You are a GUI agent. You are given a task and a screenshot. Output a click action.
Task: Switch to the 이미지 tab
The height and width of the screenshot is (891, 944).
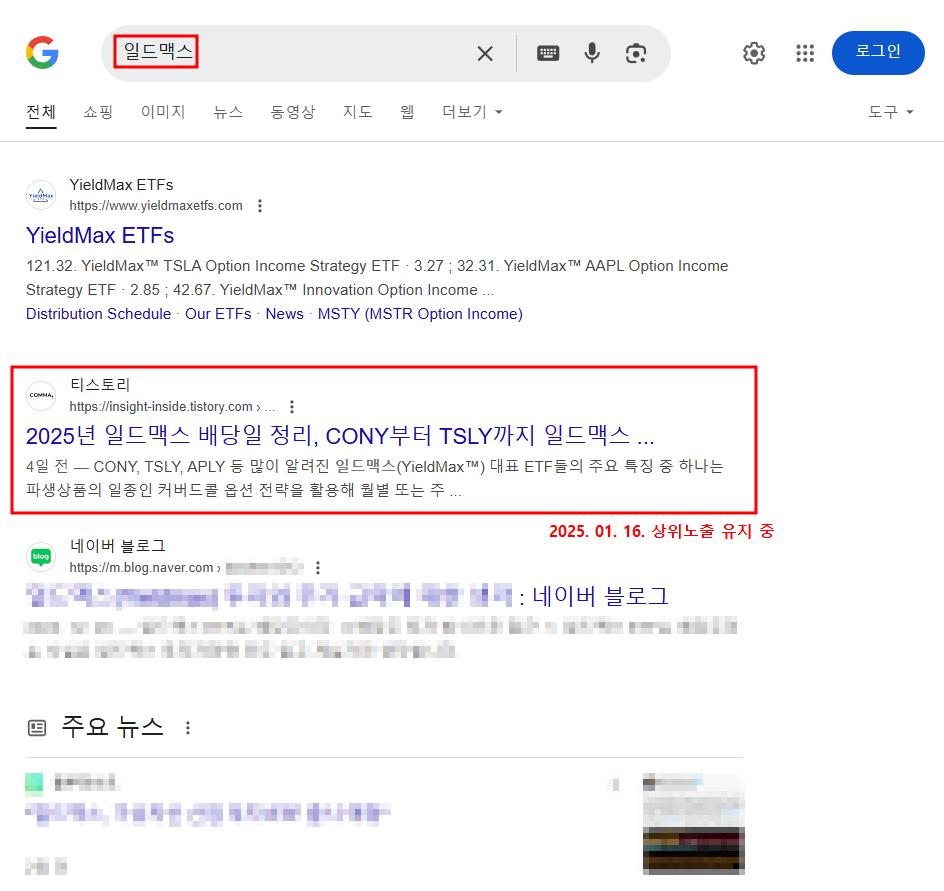tap(163, 112)
